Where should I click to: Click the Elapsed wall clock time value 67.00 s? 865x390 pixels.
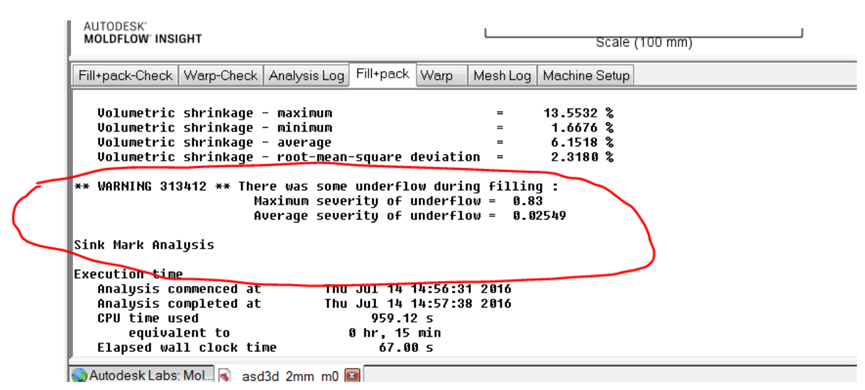406,348
